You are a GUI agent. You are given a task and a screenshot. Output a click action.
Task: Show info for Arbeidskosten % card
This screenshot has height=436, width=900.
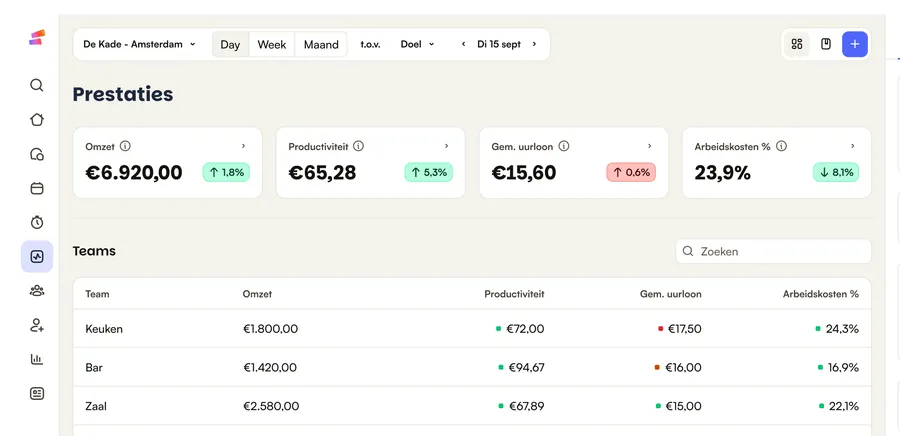tap(781, 146)
